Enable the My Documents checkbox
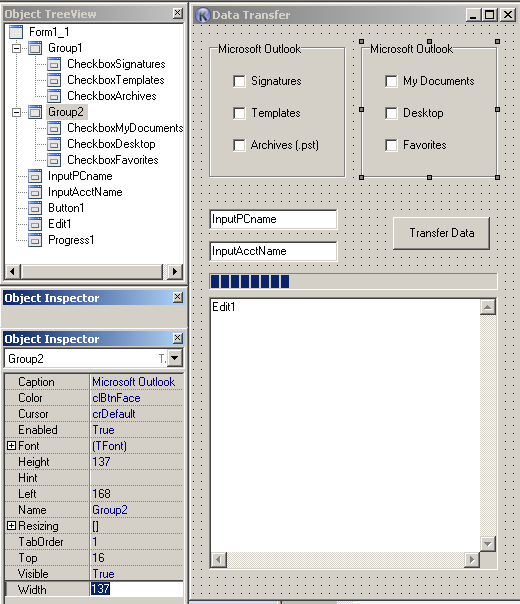The height and width of the screenshot is (604, 520). [x=391, y=81]
